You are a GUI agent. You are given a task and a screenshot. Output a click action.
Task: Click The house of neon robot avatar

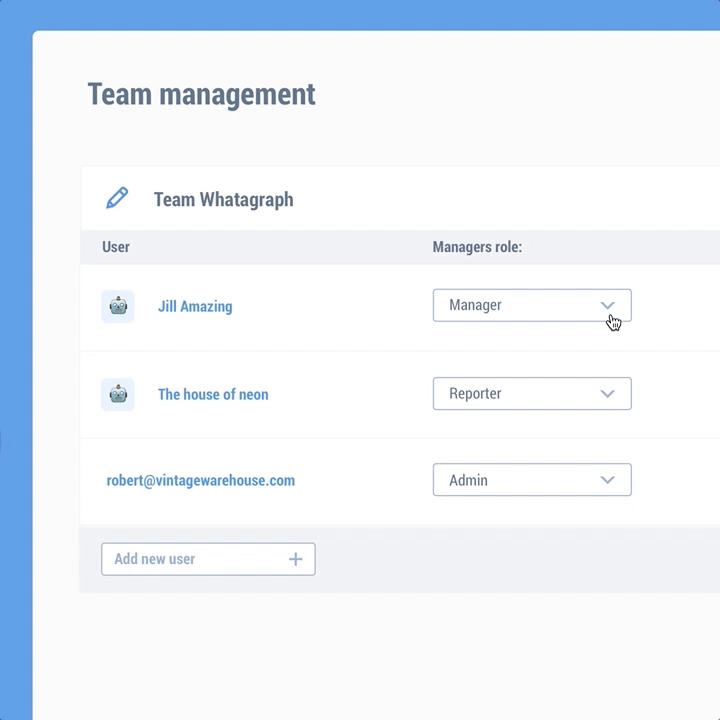click(118, 394)
